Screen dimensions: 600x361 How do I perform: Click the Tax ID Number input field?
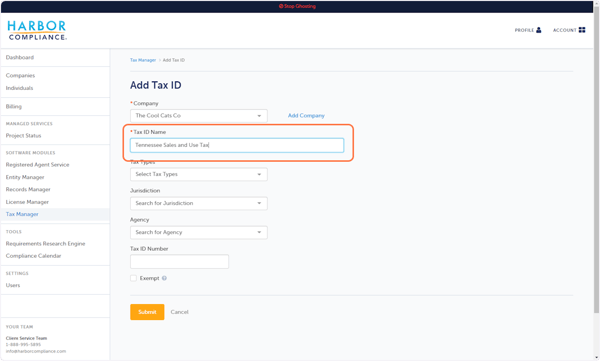pos(179,261)
